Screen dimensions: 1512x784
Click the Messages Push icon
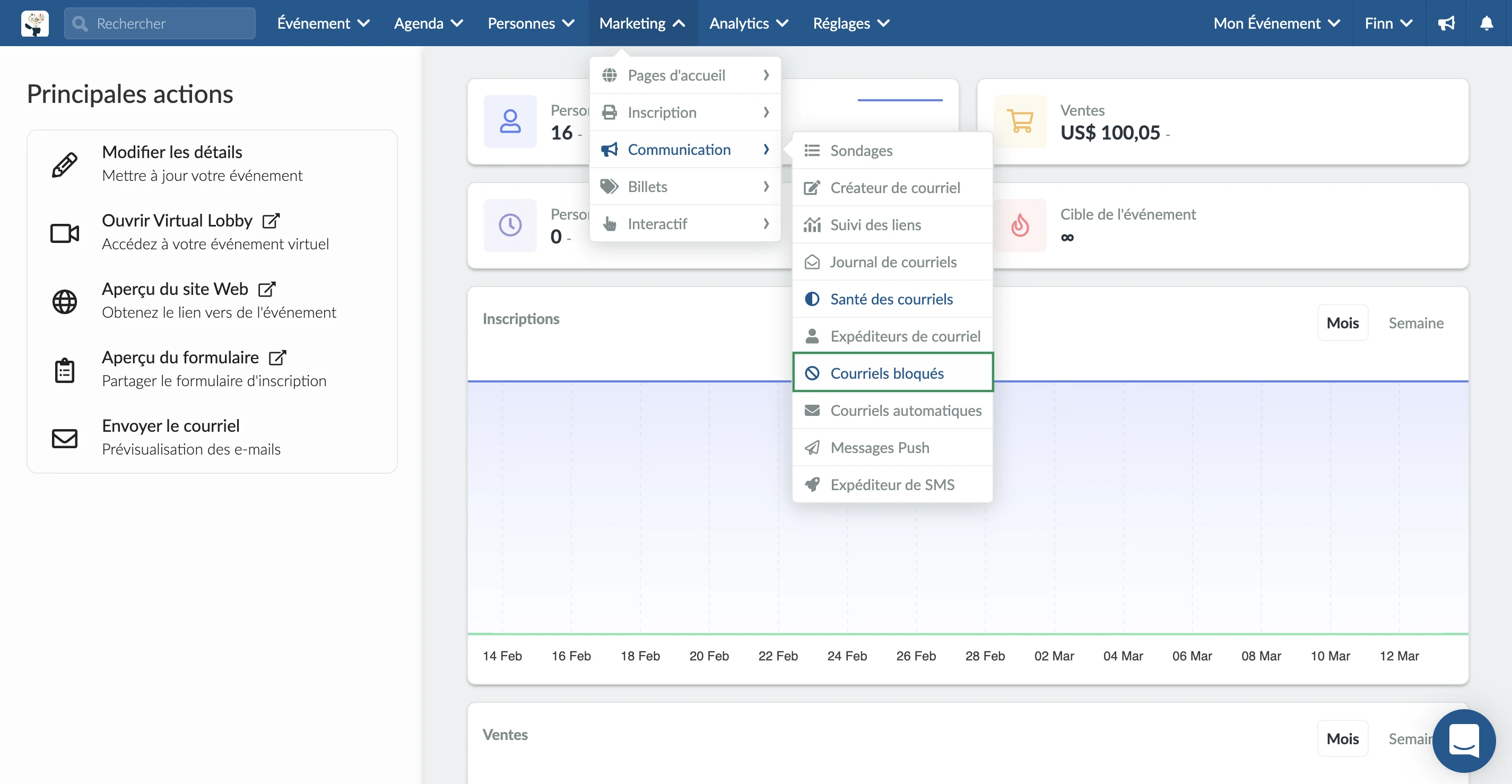pos(813,447)
